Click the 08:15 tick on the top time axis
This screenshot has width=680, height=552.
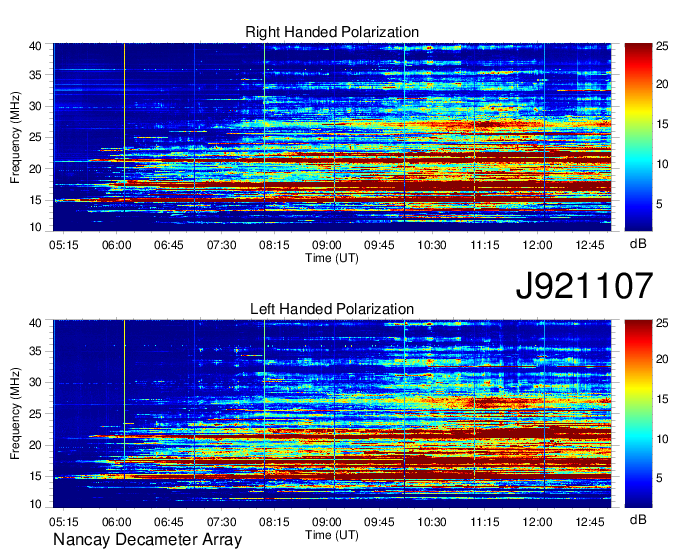[x=274, y=245]
